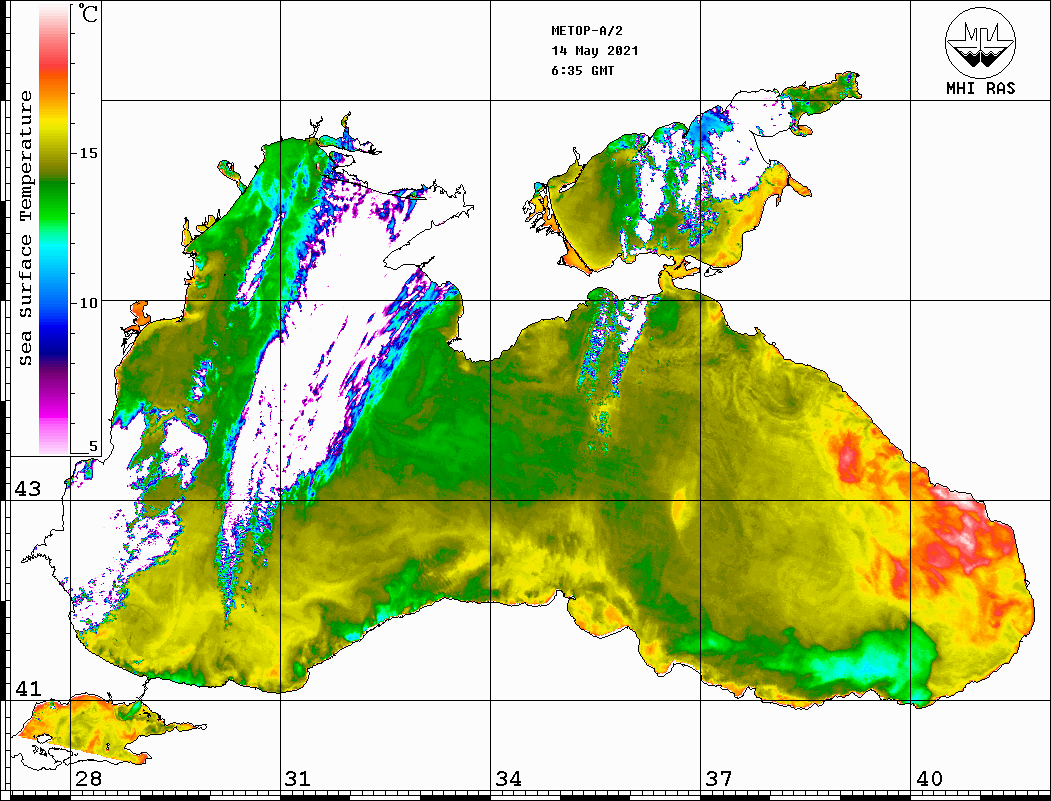
Task: Click the 'MHI RAS' label text
Action: point(981,88)
